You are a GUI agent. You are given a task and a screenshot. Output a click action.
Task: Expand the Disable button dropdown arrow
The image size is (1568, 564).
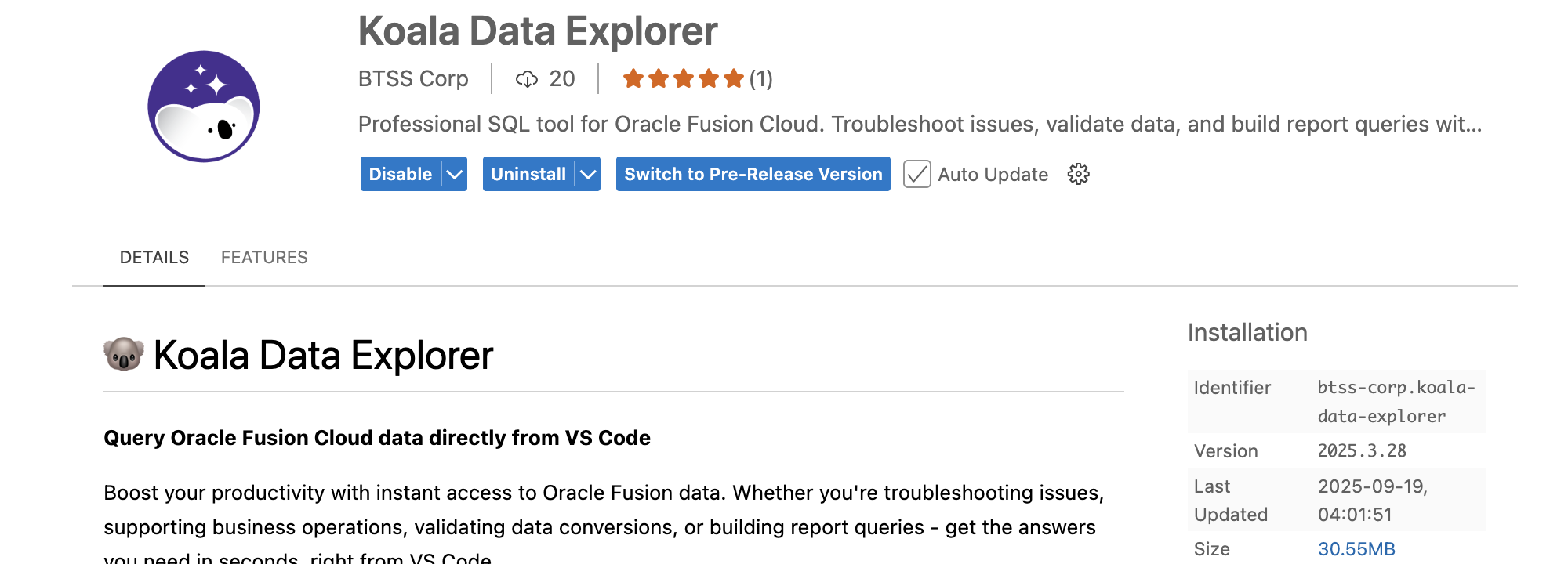pyautogui.click(x=455, y=174)
